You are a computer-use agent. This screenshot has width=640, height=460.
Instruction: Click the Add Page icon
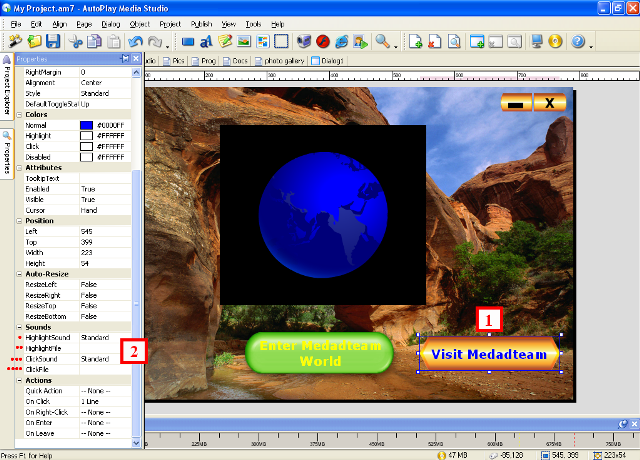[x=415, y=42]
